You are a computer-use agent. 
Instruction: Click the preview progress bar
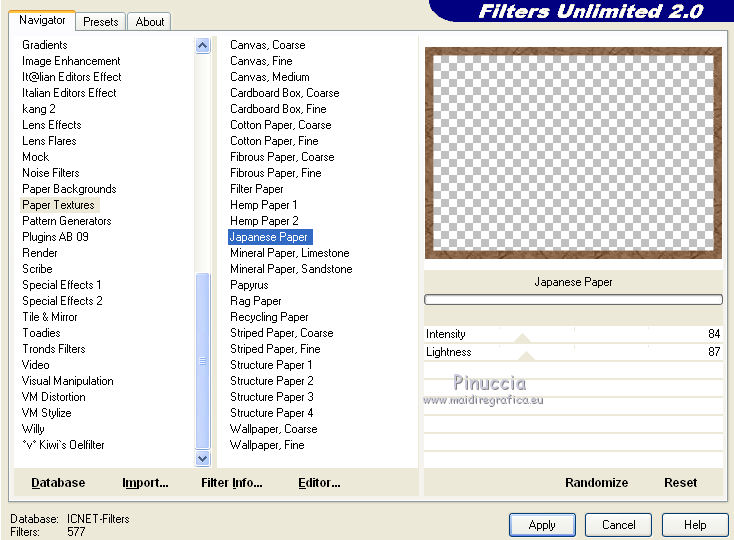[573, 299]
